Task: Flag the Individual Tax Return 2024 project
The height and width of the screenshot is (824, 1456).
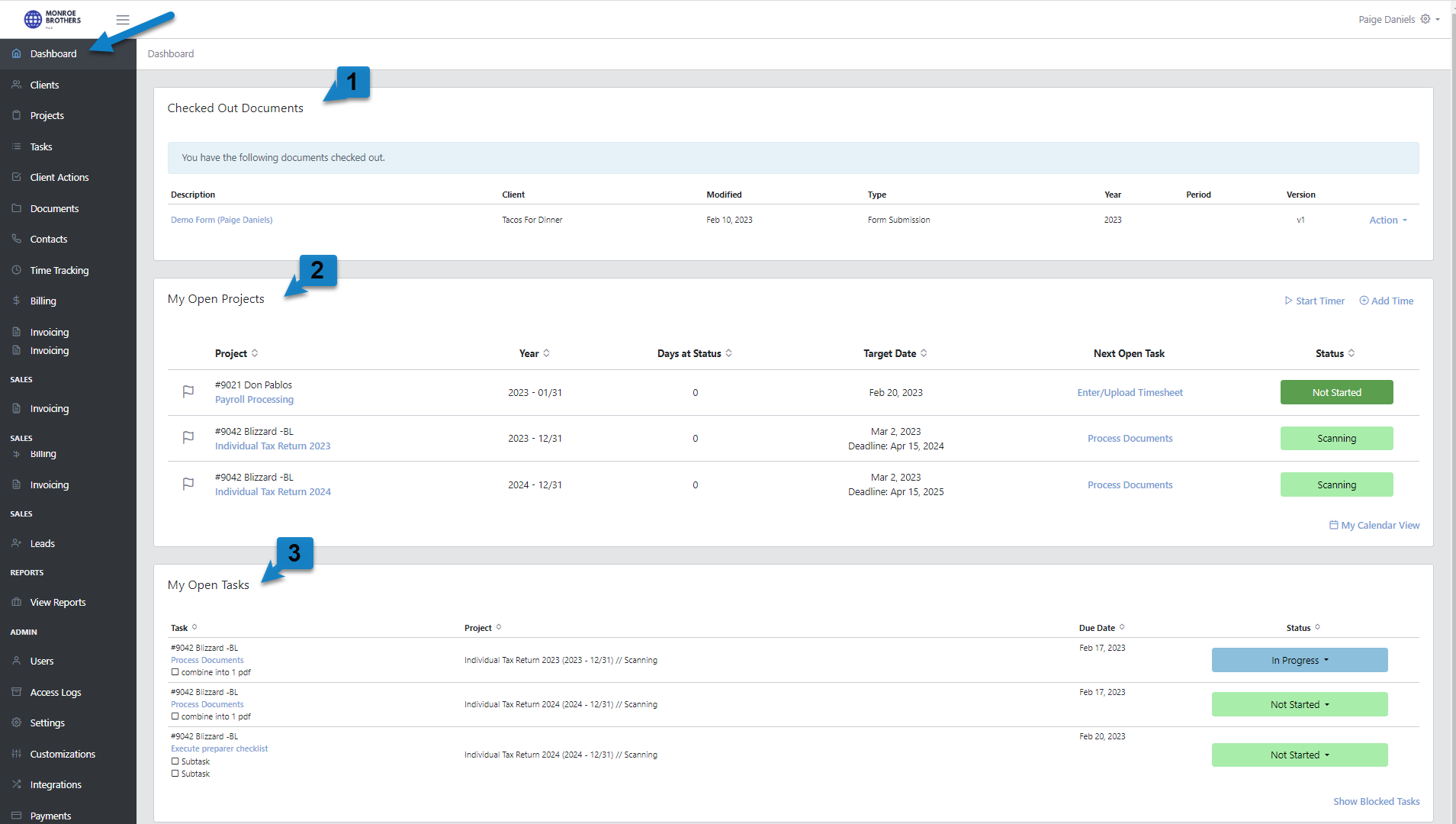Action: point(188,484)
